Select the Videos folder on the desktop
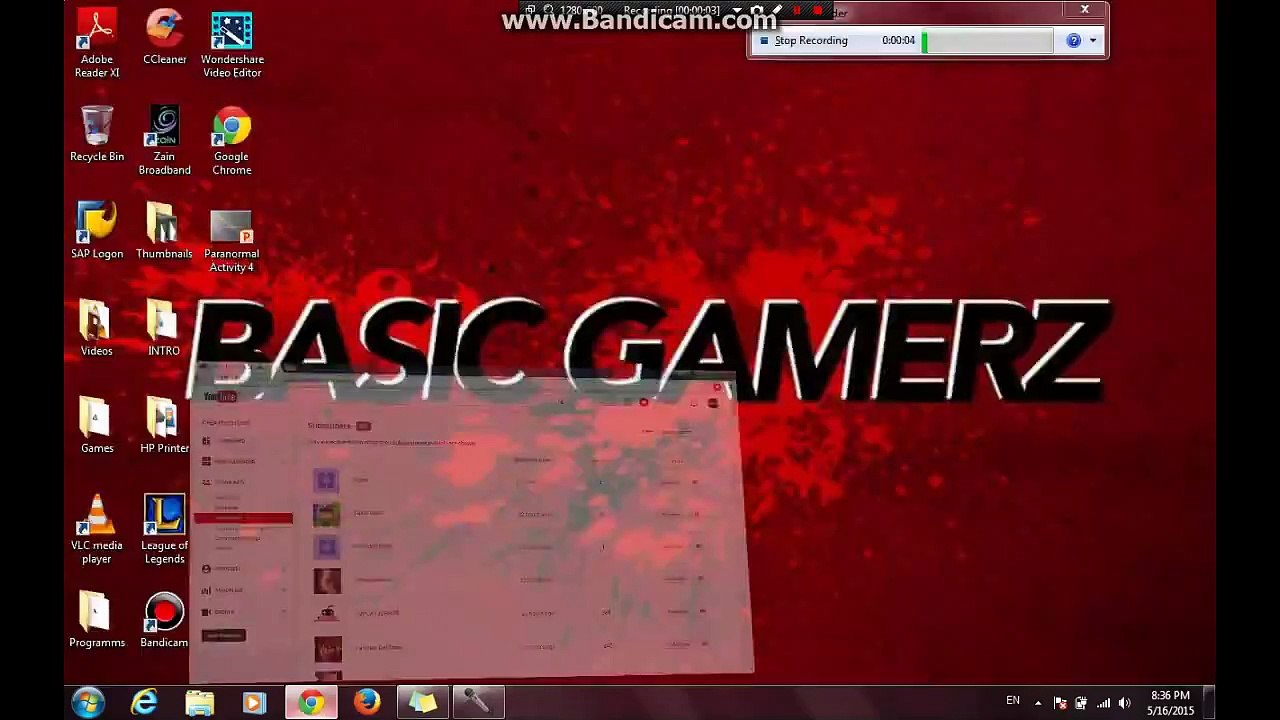The height and width of the screenshot is (720, 1280). point(97,328)
